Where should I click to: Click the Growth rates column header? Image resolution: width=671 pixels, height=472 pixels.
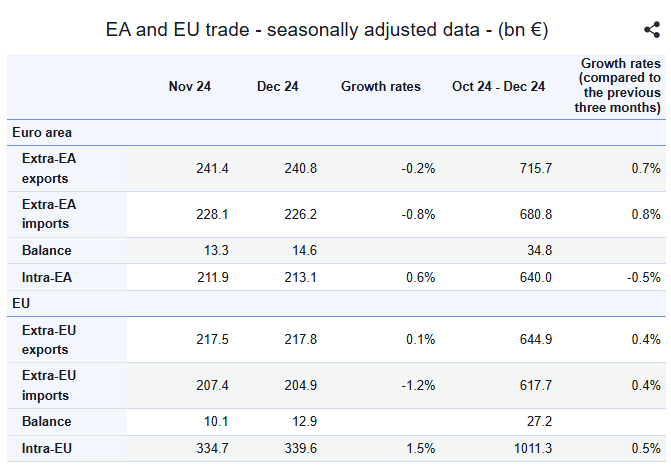(380, 86)
